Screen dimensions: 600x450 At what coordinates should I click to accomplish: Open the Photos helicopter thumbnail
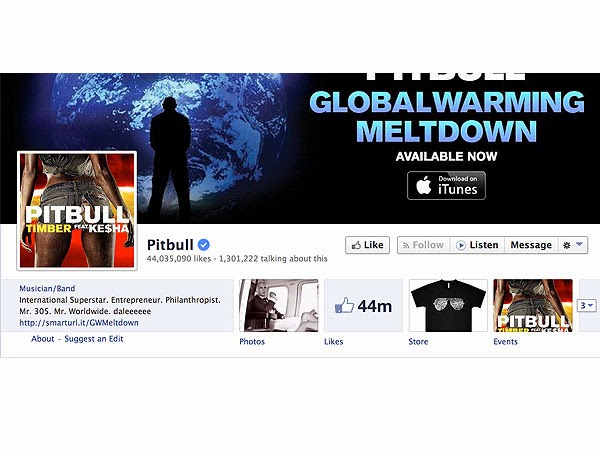pyautogui.click(x=279, y=305)
